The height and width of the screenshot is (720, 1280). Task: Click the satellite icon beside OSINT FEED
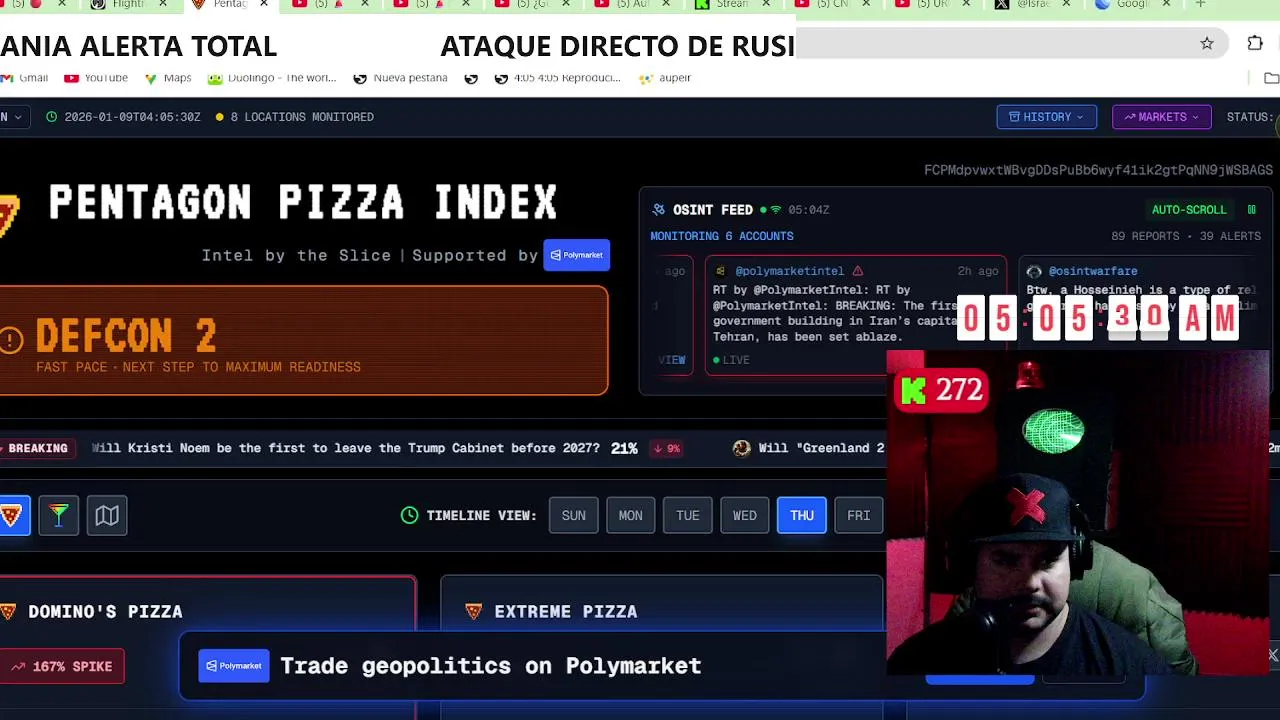click(x=658, y=210)
